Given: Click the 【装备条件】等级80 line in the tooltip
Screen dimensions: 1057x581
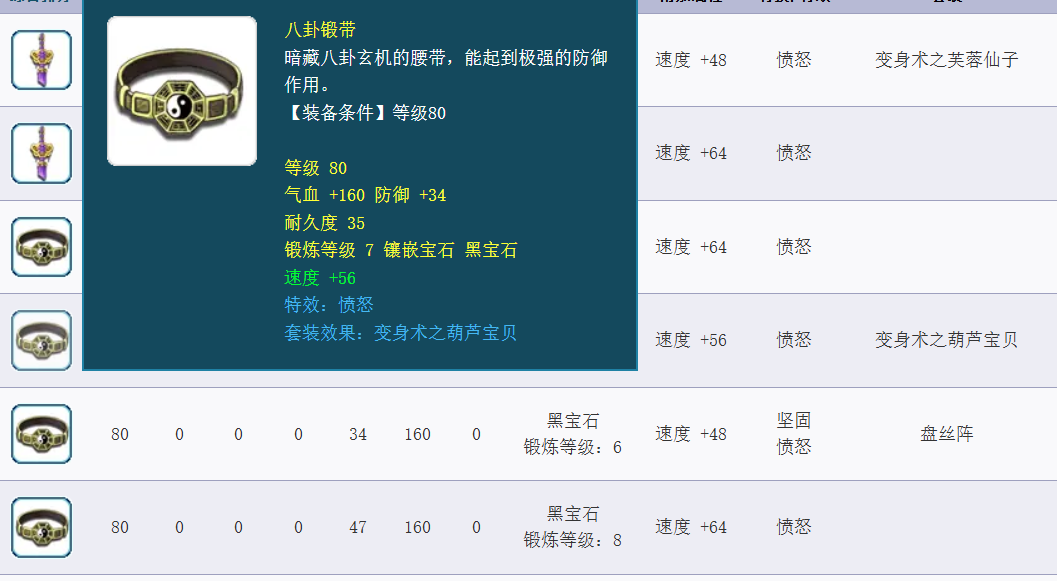Looking at the screenshot, I should (365, 113).
